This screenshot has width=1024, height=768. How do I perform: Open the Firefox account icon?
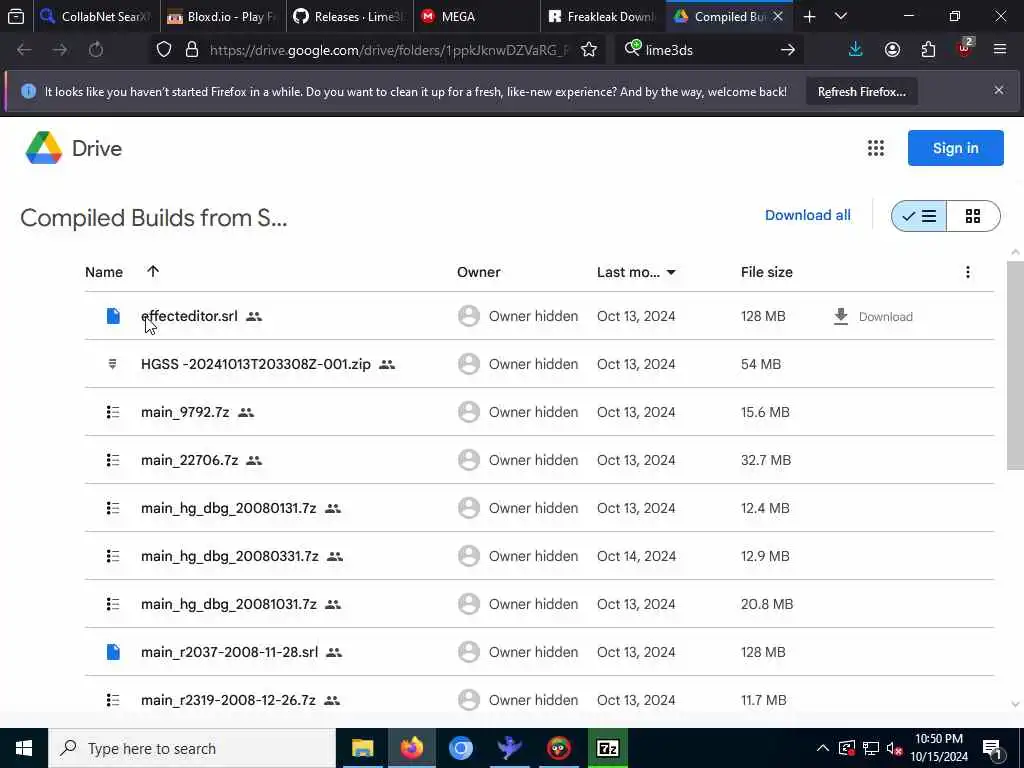pos(892,50)
